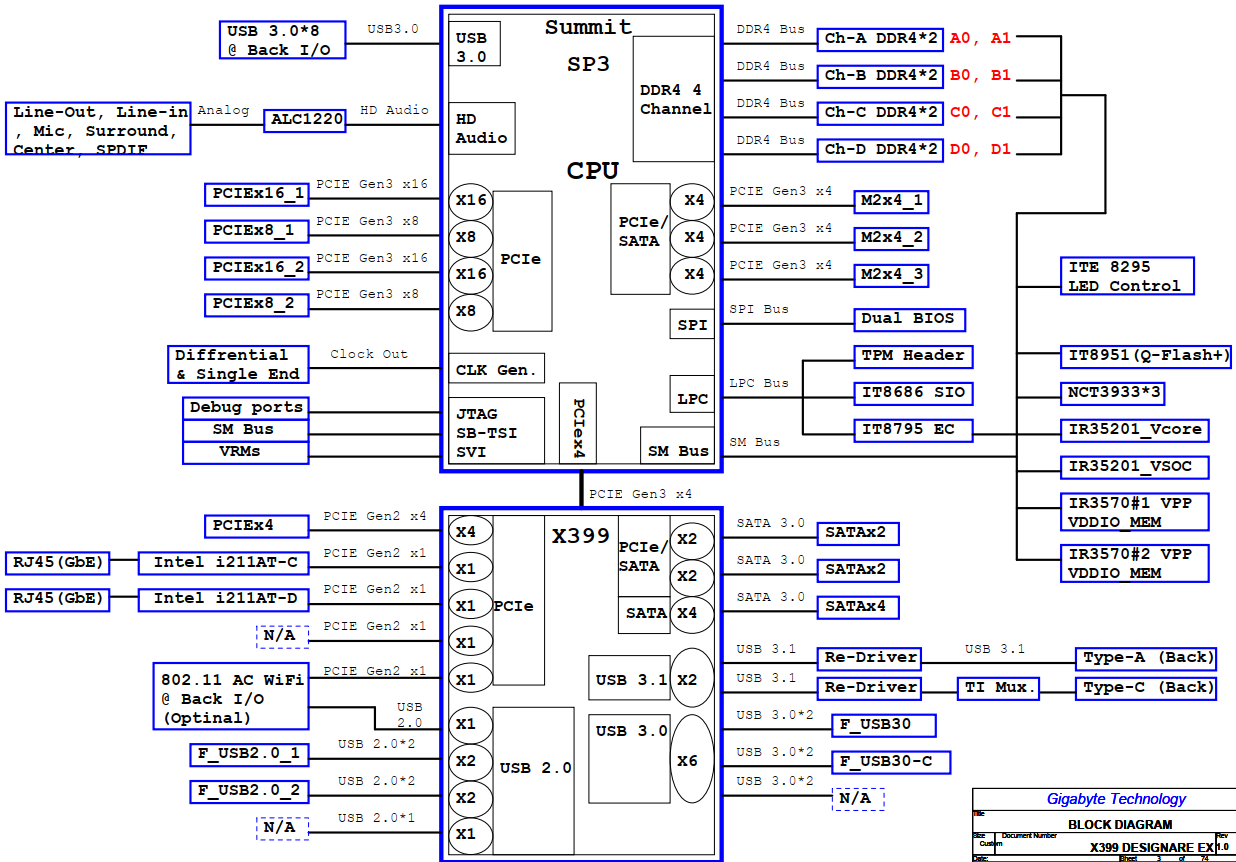Click the F_USB2.0_1 header block
The height and width of the screenshot is (862, 1236).
250,754
